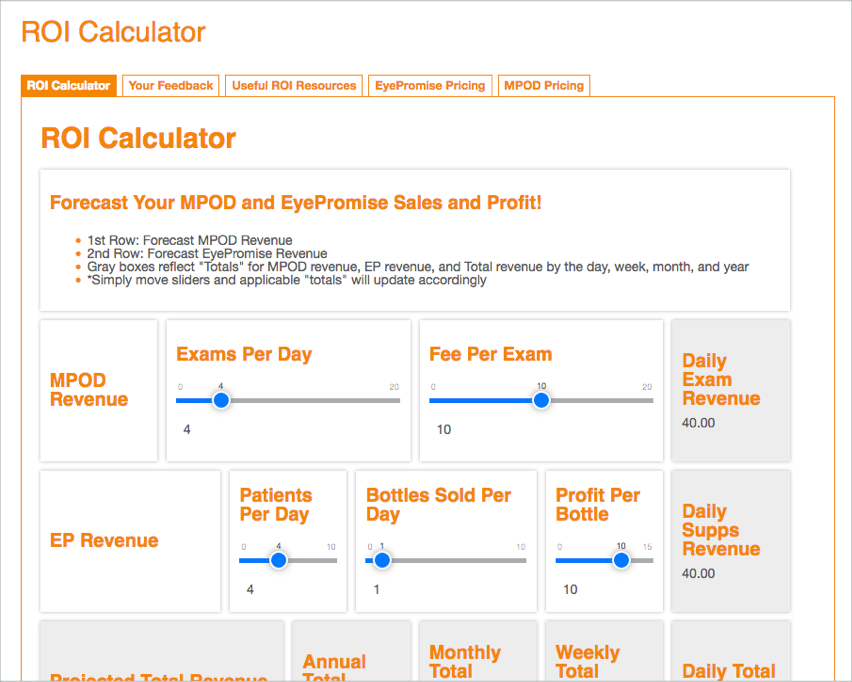Switch to Useful ROI Resources tab
Viewport: 852px width, 682px height.
click(x=294, y=85)
